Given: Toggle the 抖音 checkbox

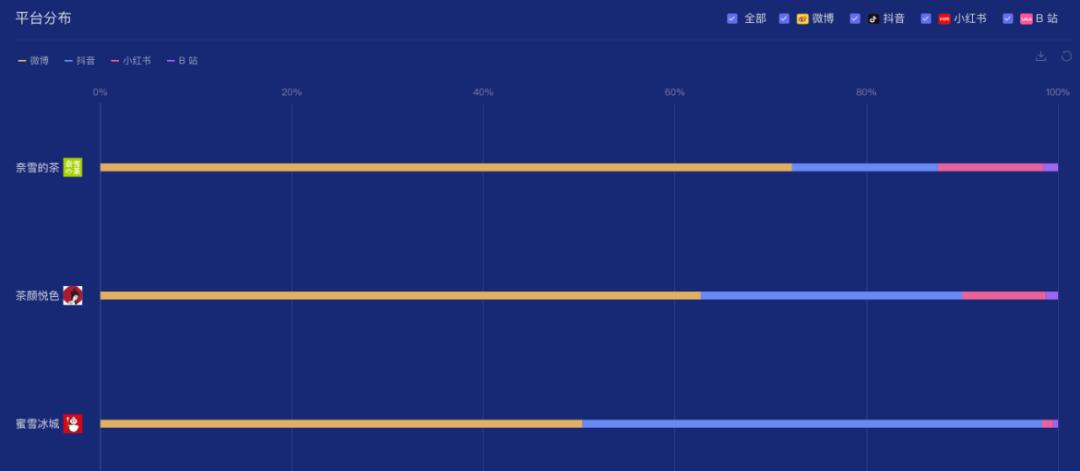Looking at the screenshot, I should point(855,19).
